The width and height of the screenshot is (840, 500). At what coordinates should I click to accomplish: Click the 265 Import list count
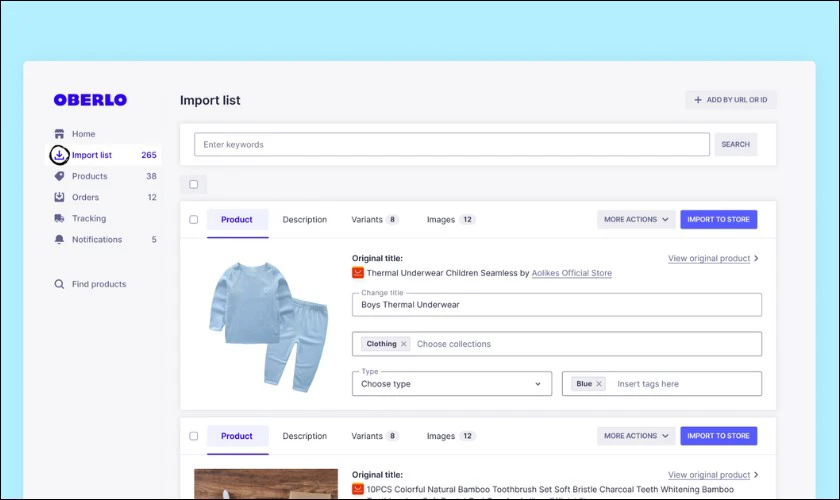coord(149,155)
